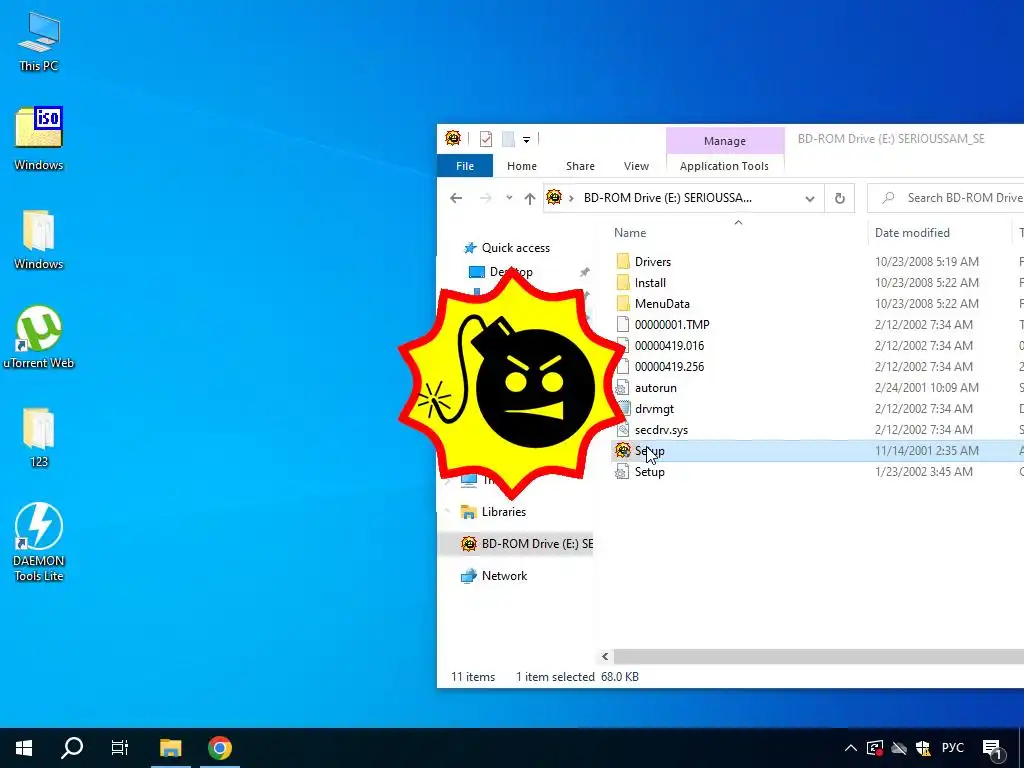Select the Windows ISO file icon
Viewport: 1024px width, 768px height.
click(39, 138)
